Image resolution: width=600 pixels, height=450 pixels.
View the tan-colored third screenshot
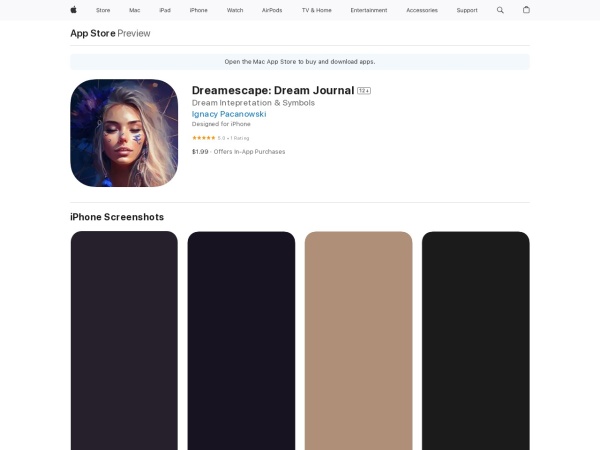click(x=358, y=340)
